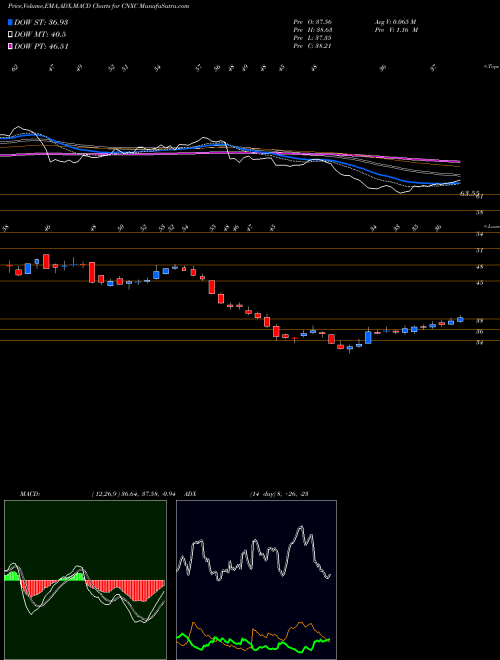
Task: Click the 'Pre O: 37.56' open value
Action: click(313, 22)
